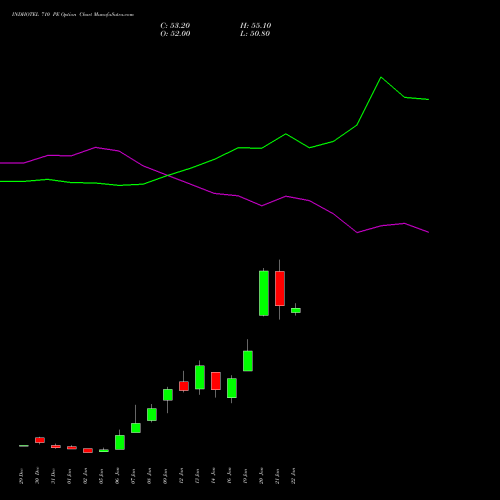Viewport: 500px width, 500px height.
Task: Select the close value C: 53.20
Action: [x=175, y=26]
